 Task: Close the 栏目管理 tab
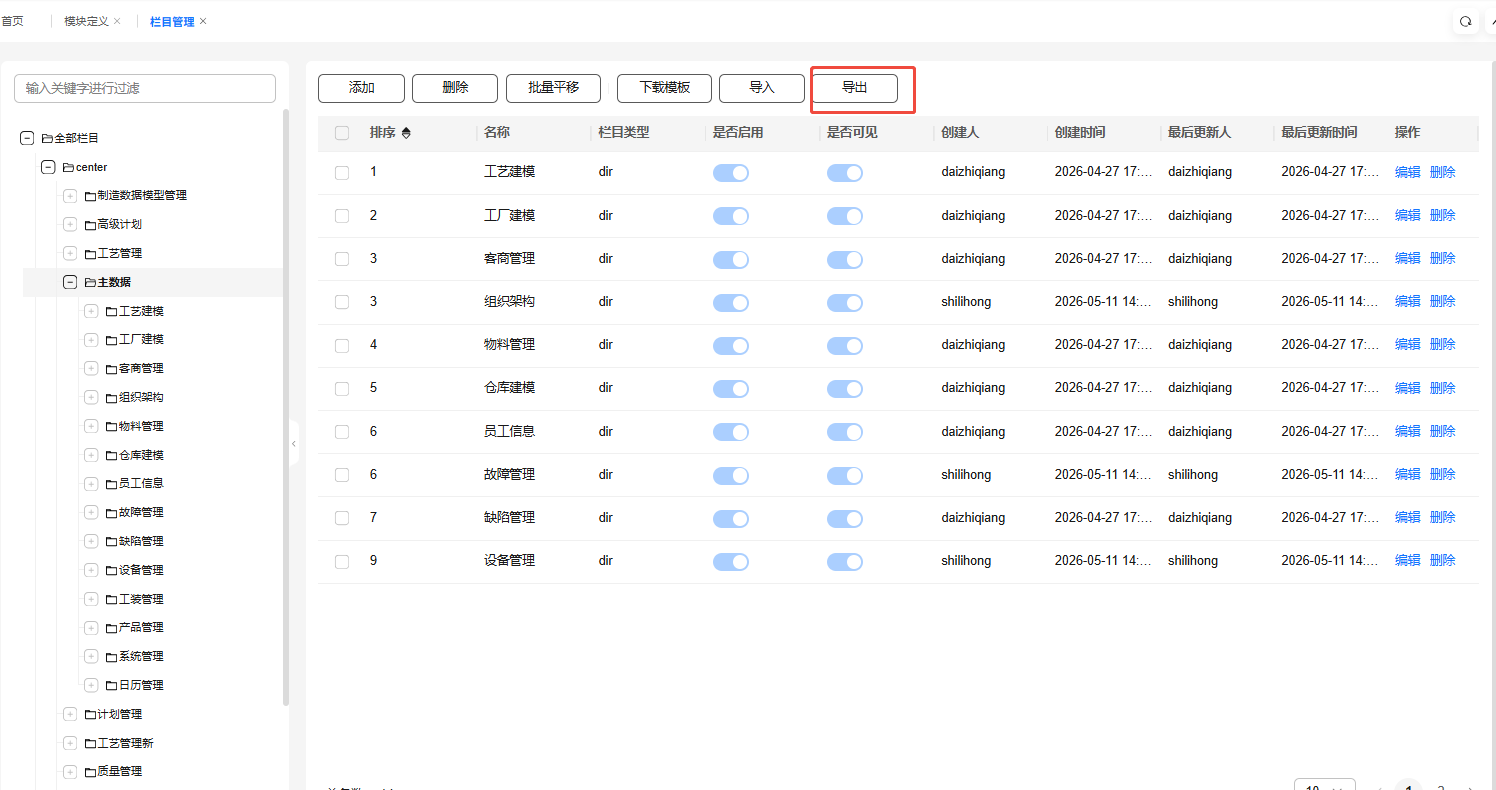[203, 21]
